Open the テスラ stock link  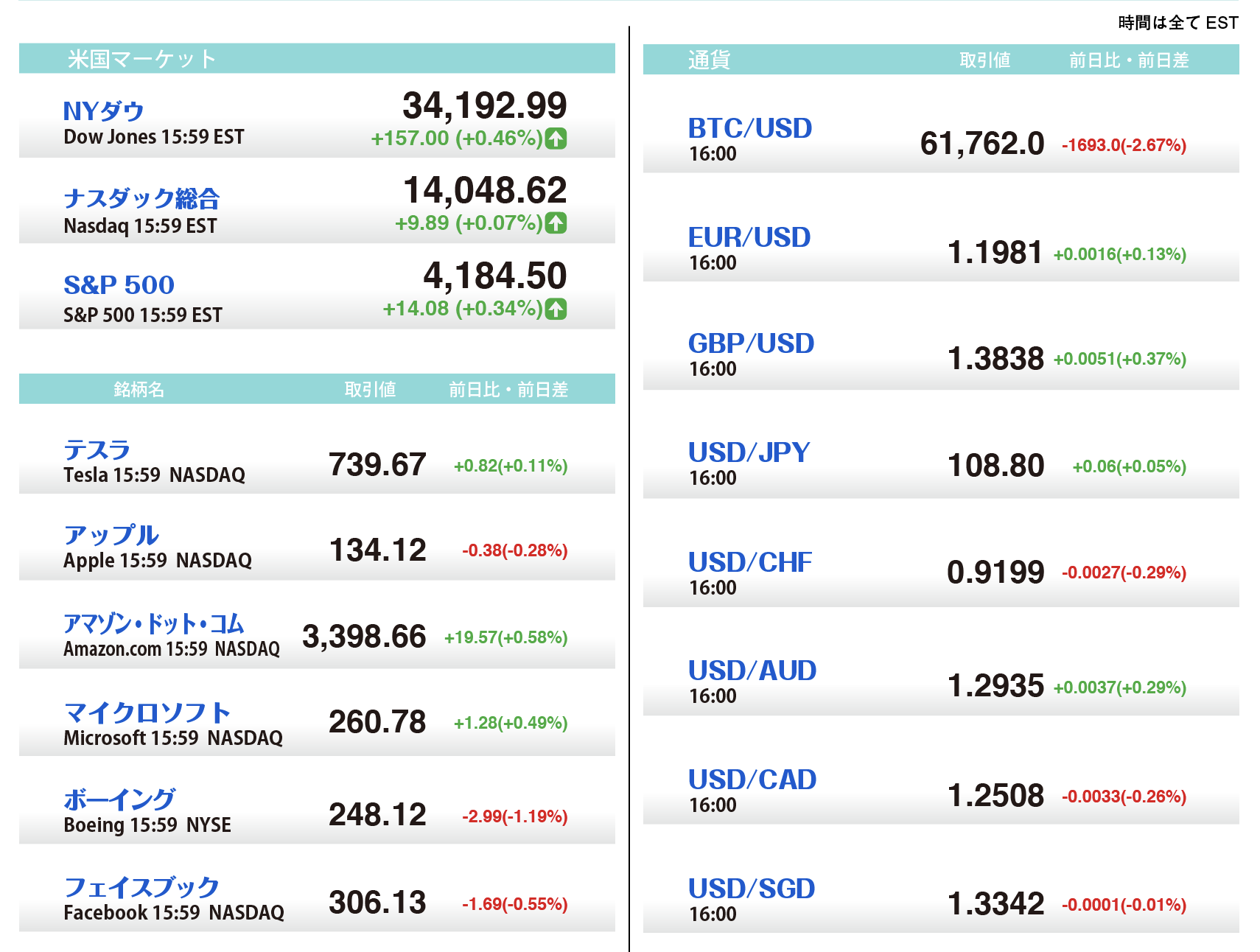[x=97, y=449]
